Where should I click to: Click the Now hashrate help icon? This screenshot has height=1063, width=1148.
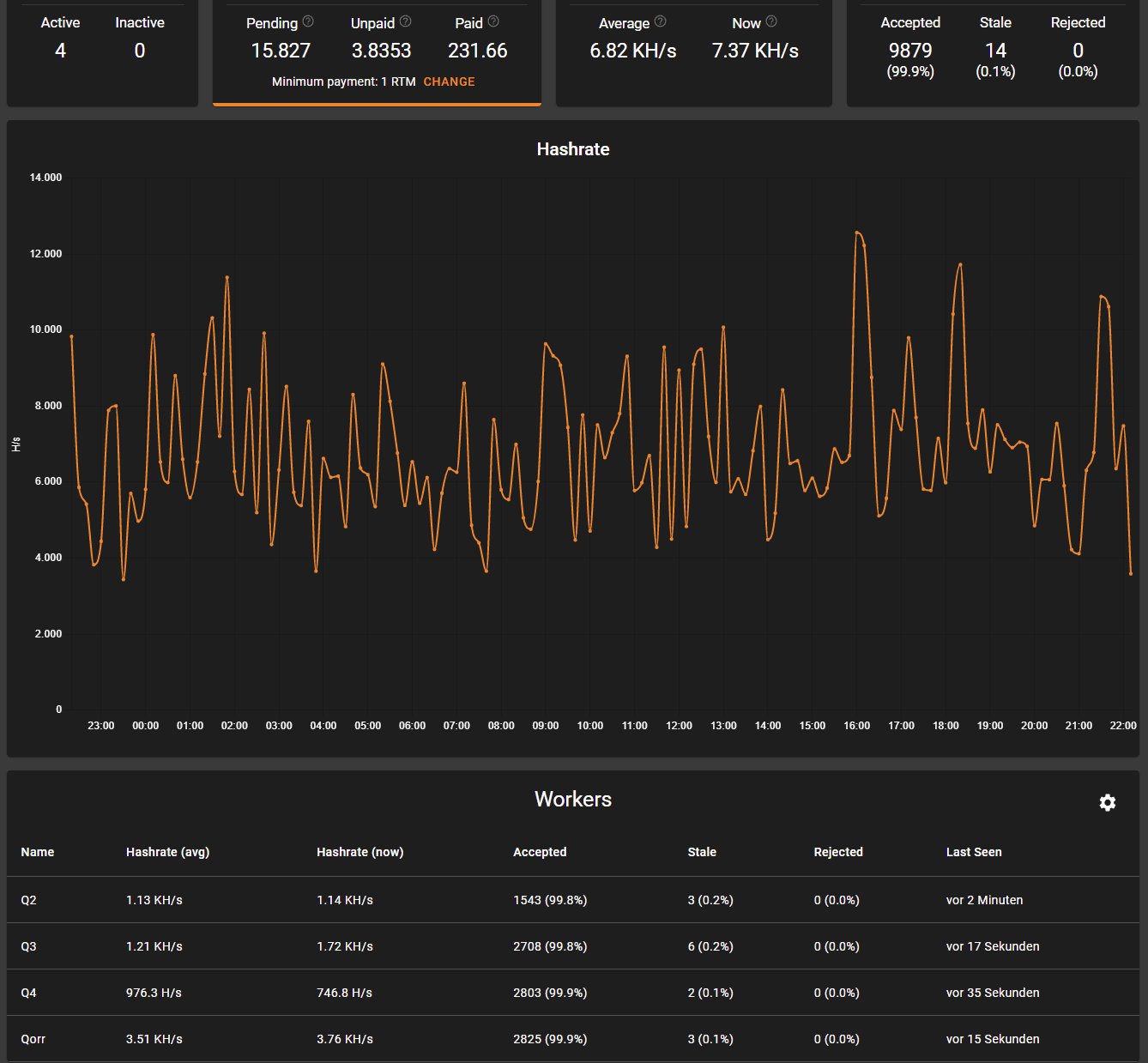click(771, 21)
